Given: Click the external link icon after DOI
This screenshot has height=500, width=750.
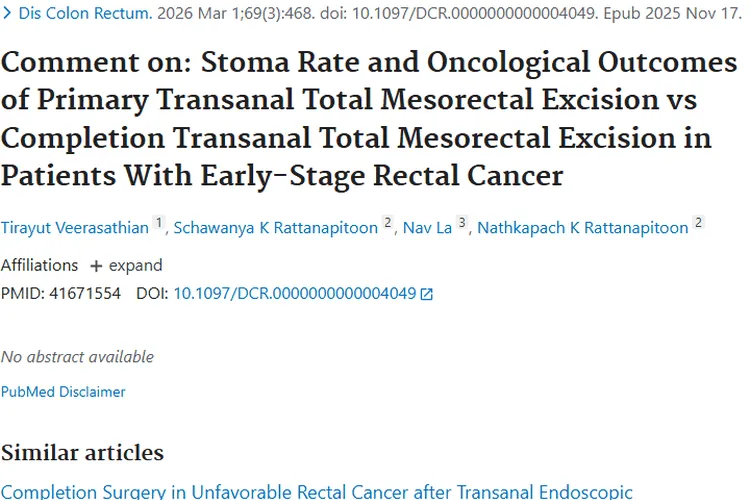Looking at the screenshot, I should (x=427, y=294).
